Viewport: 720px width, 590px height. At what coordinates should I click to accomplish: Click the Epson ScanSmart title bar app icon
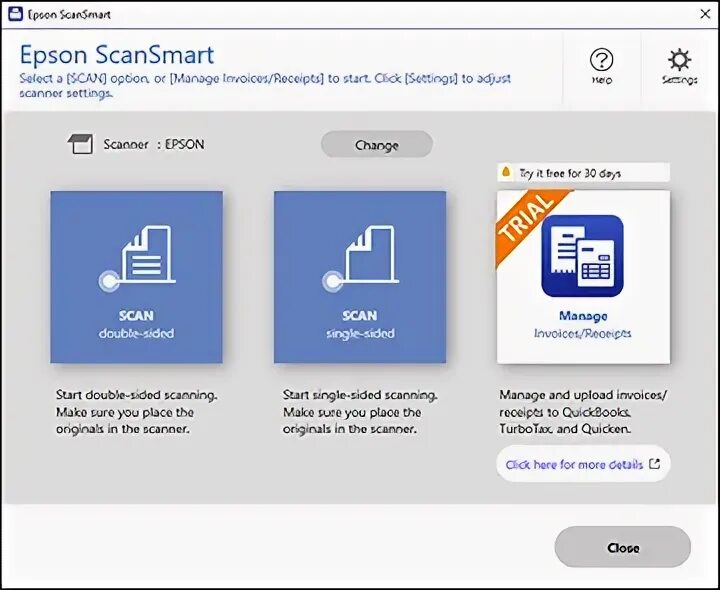coord(15,14)
